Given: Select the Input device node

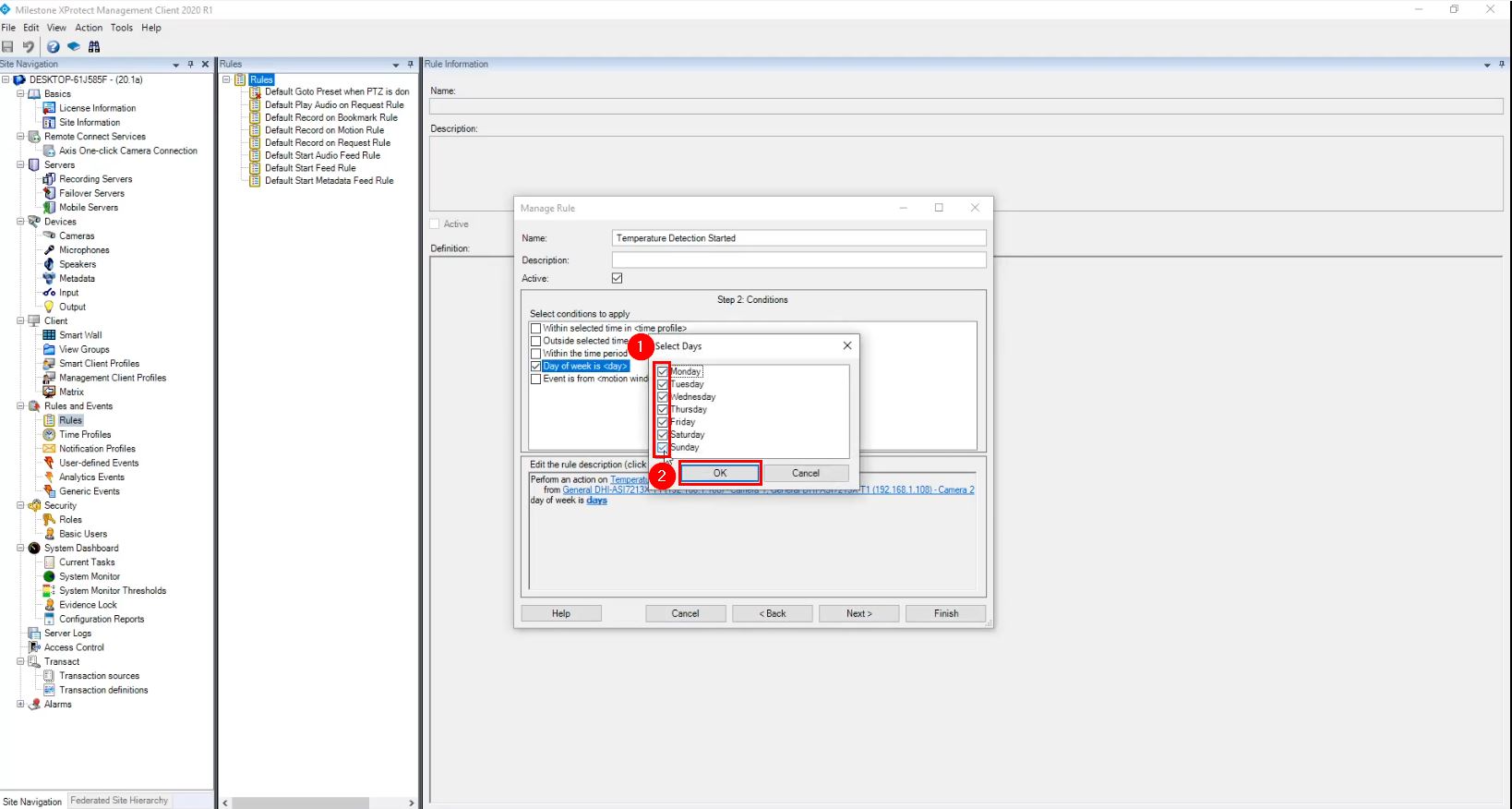Looking at the screenshot, I should [x=69, y=293].
